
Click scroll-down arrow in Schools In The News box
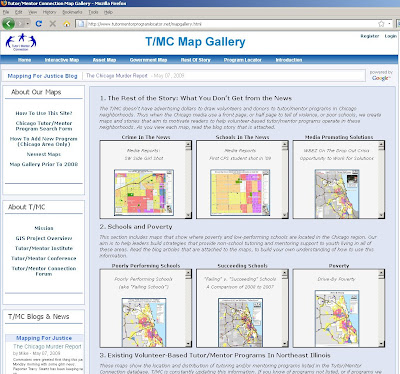(285, 215)
